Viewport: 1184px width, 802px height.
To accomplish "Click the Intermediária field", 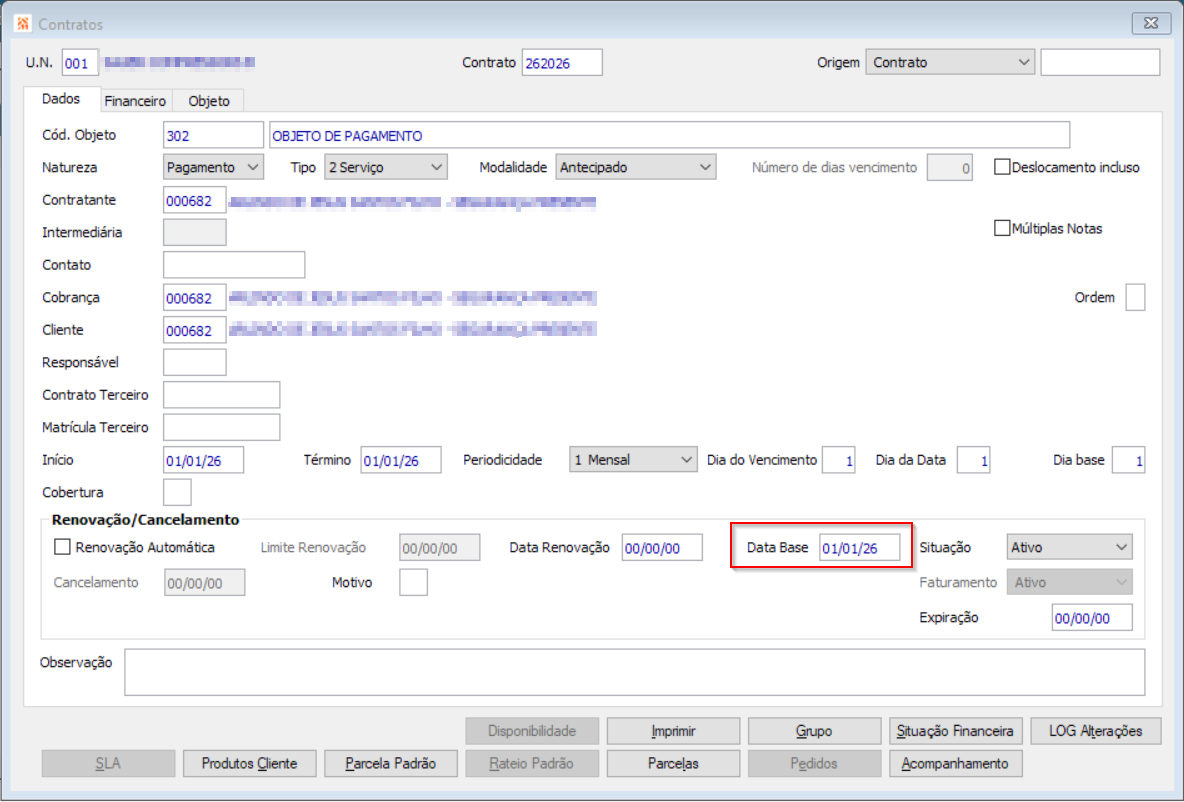I will (x=195, y=233).
